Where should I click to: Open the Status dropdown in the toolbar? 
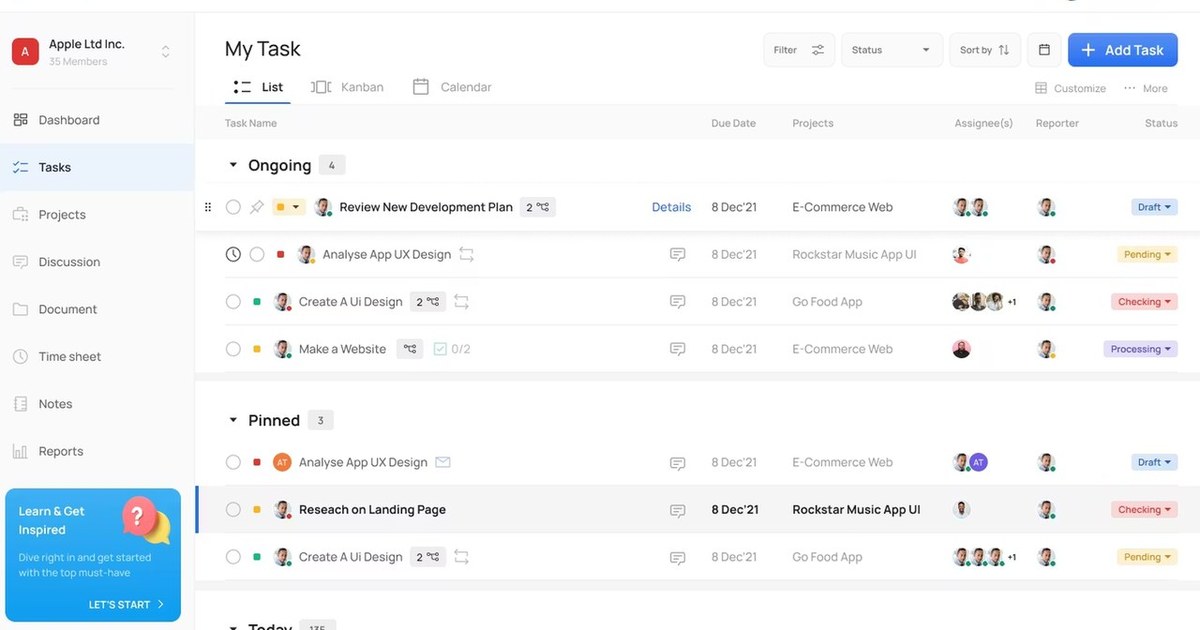click(x=891, y=50)
